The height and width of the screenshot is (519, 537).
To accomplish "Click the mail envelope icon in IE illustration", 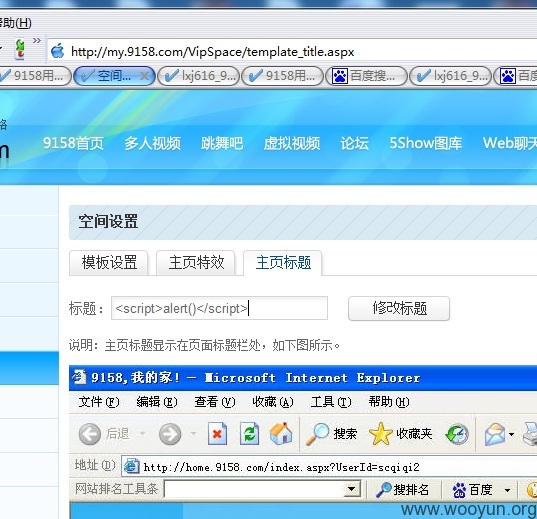I will 495,434.
